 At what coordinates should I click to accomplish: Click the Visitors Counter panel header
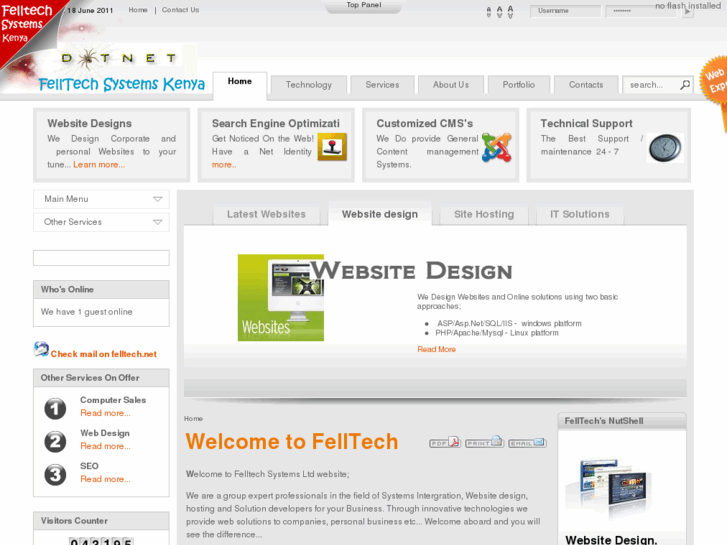point(101,521)
